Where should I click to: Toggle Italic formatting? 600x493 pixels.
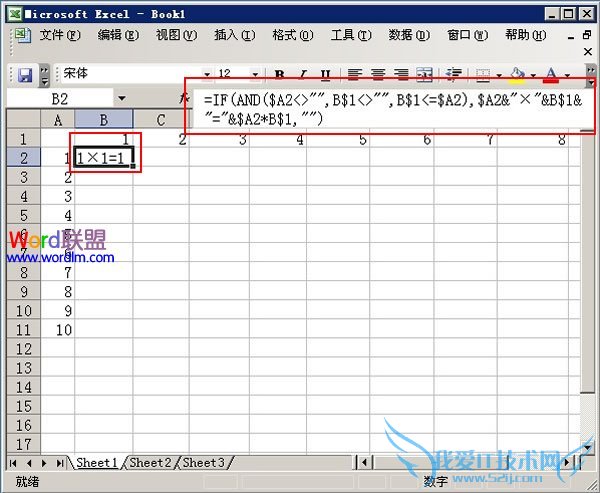303,74
